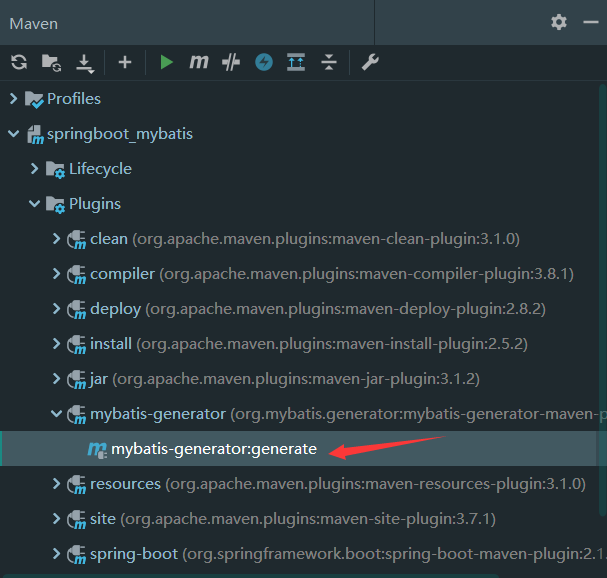The image size is (607, 578).
Task: Toggle Skip Tests Mode lightning icon
Action: 264,62
